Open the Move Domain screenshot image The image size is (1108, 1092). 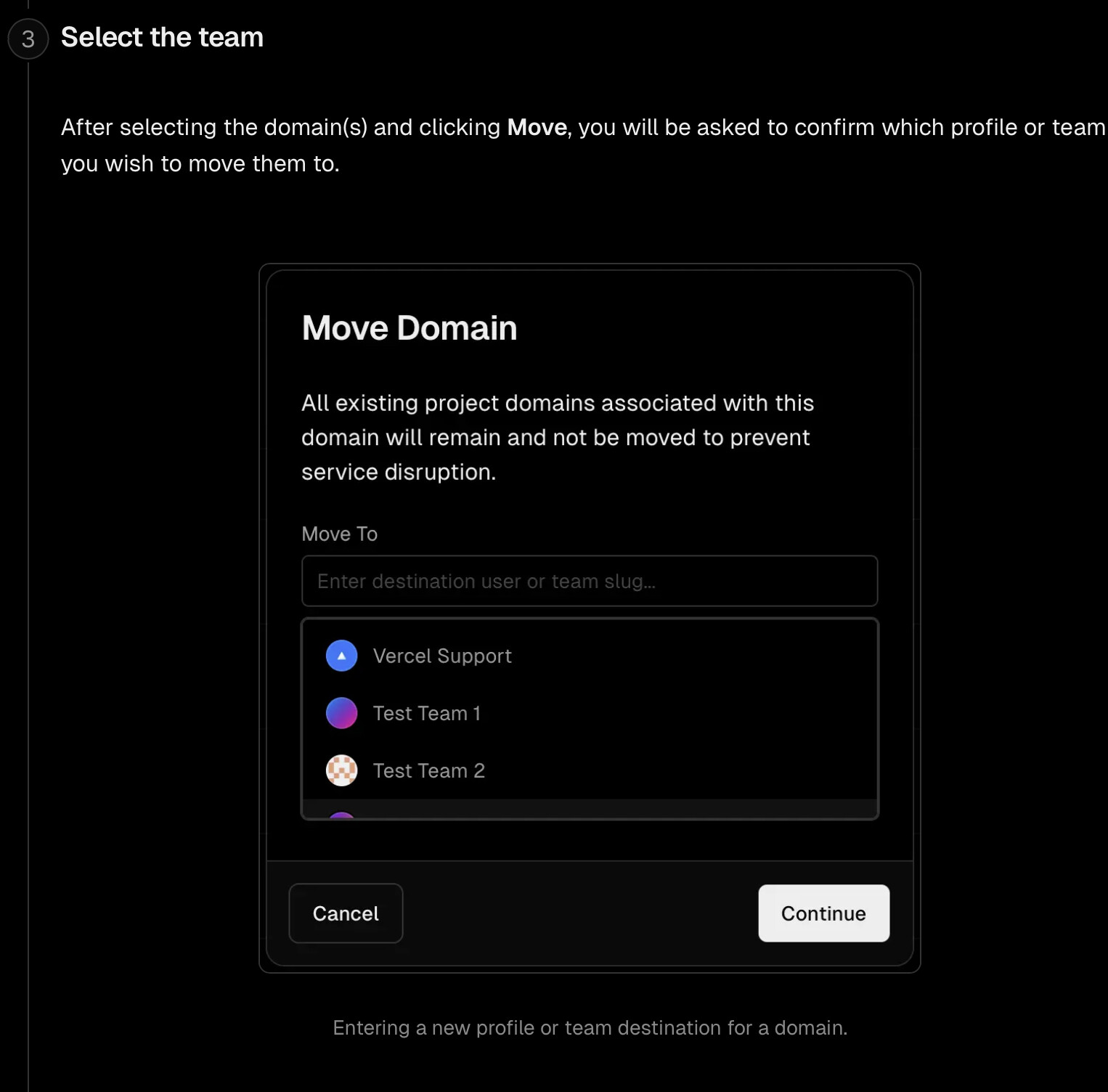point(590,618)
